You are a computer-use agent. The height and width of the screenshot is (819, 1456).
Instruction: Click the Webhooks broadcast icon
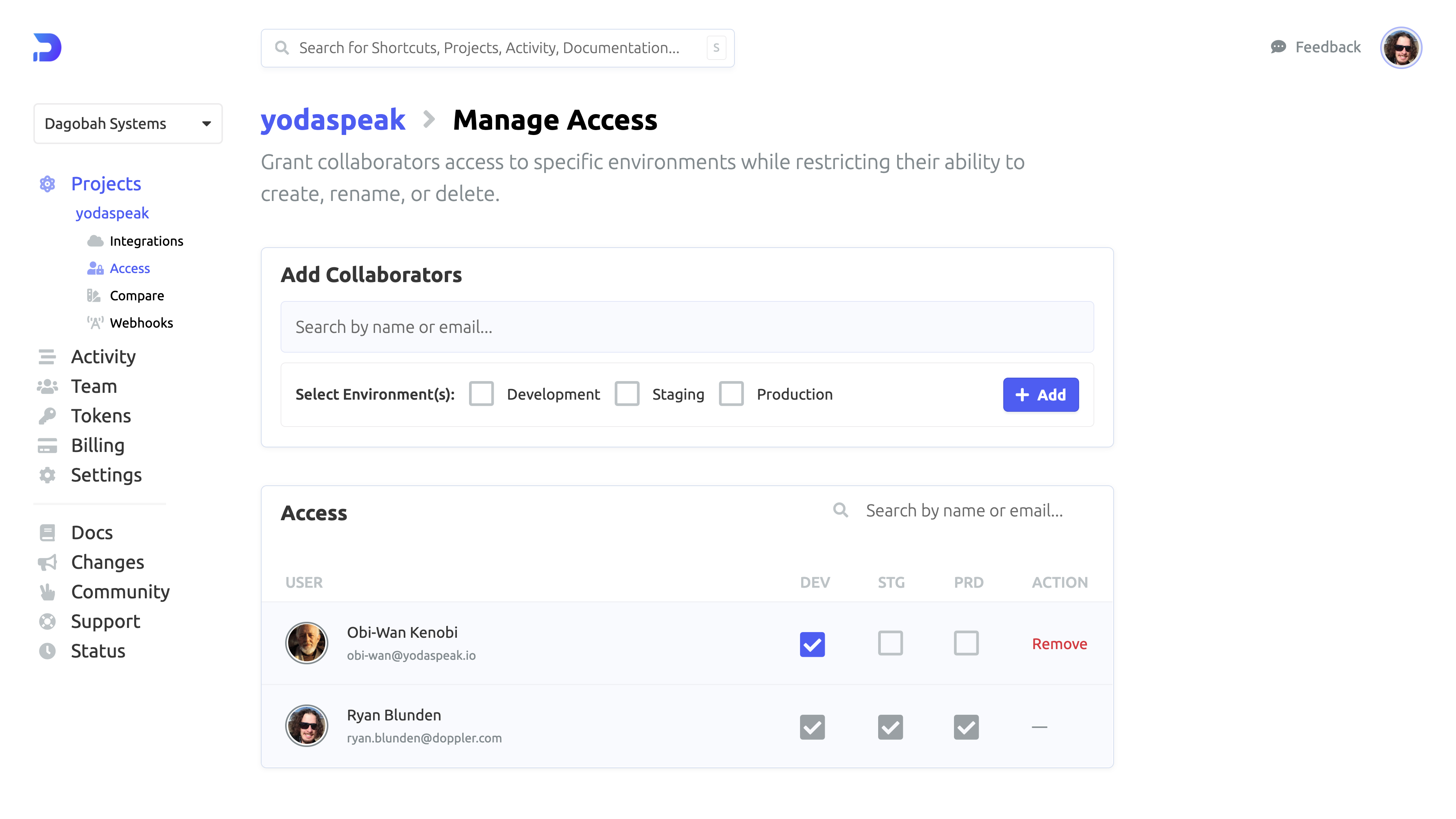(95, 323)
